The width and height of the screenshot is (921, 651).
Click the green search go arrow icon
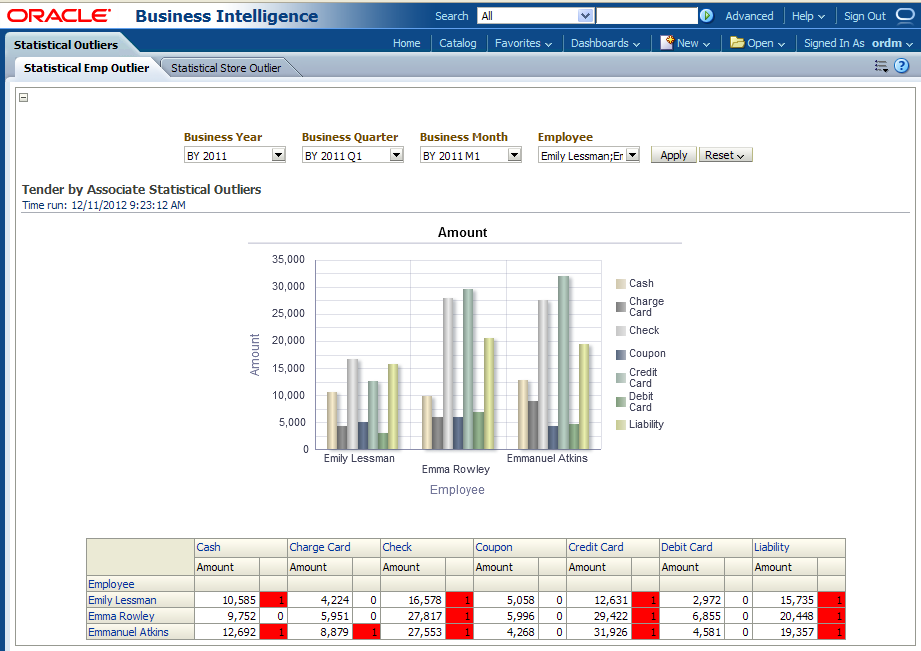tap(707, 16)
